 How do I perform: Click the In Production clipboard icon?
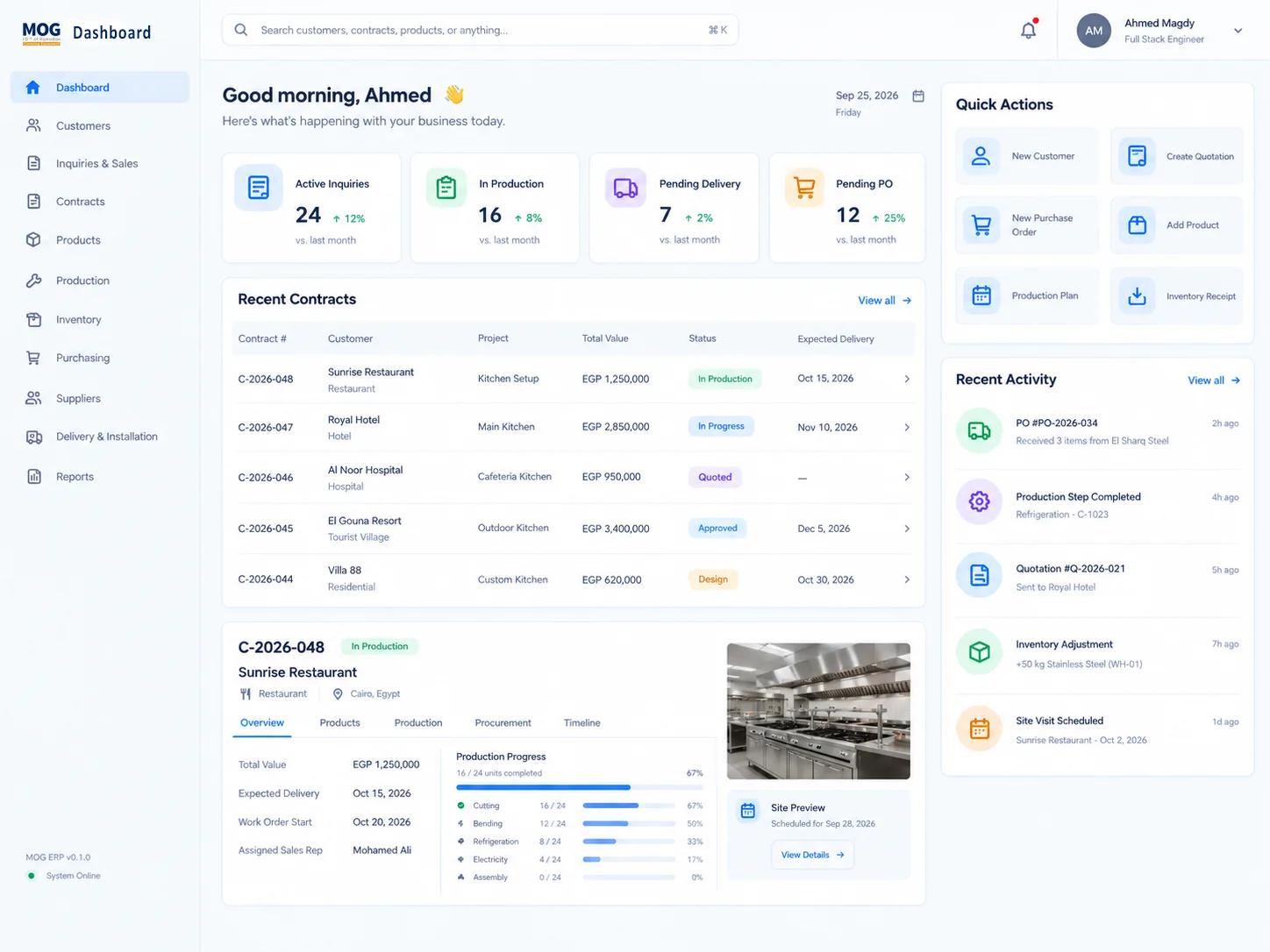coord(446,188)
